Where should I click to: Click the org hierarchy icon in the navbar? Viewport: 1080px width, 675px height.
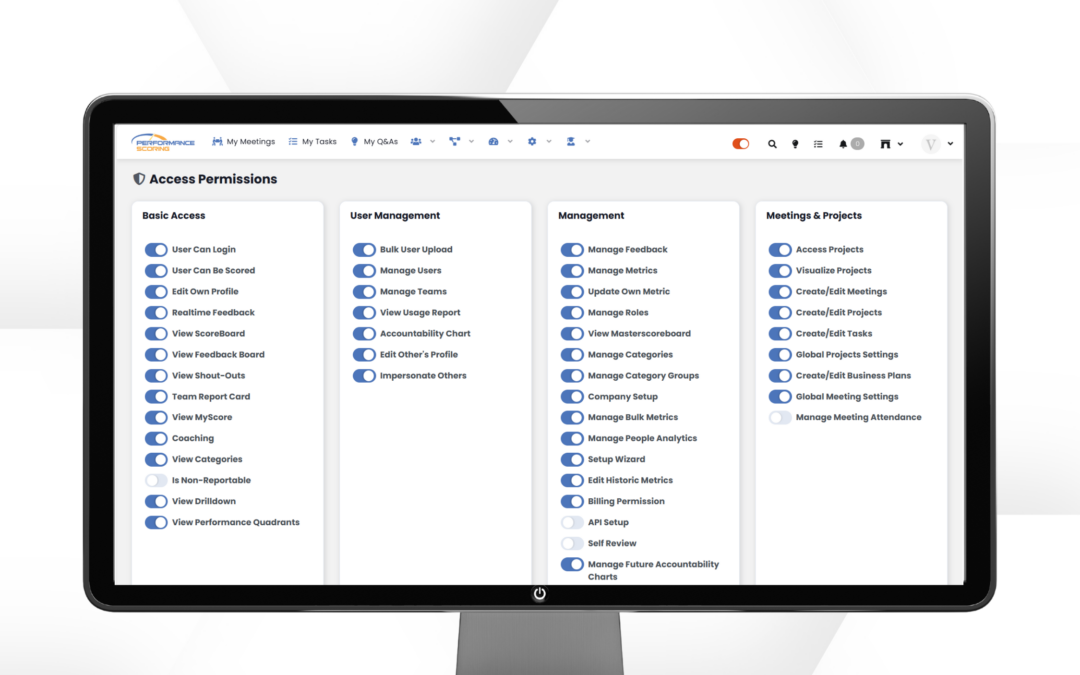[454, 141]
